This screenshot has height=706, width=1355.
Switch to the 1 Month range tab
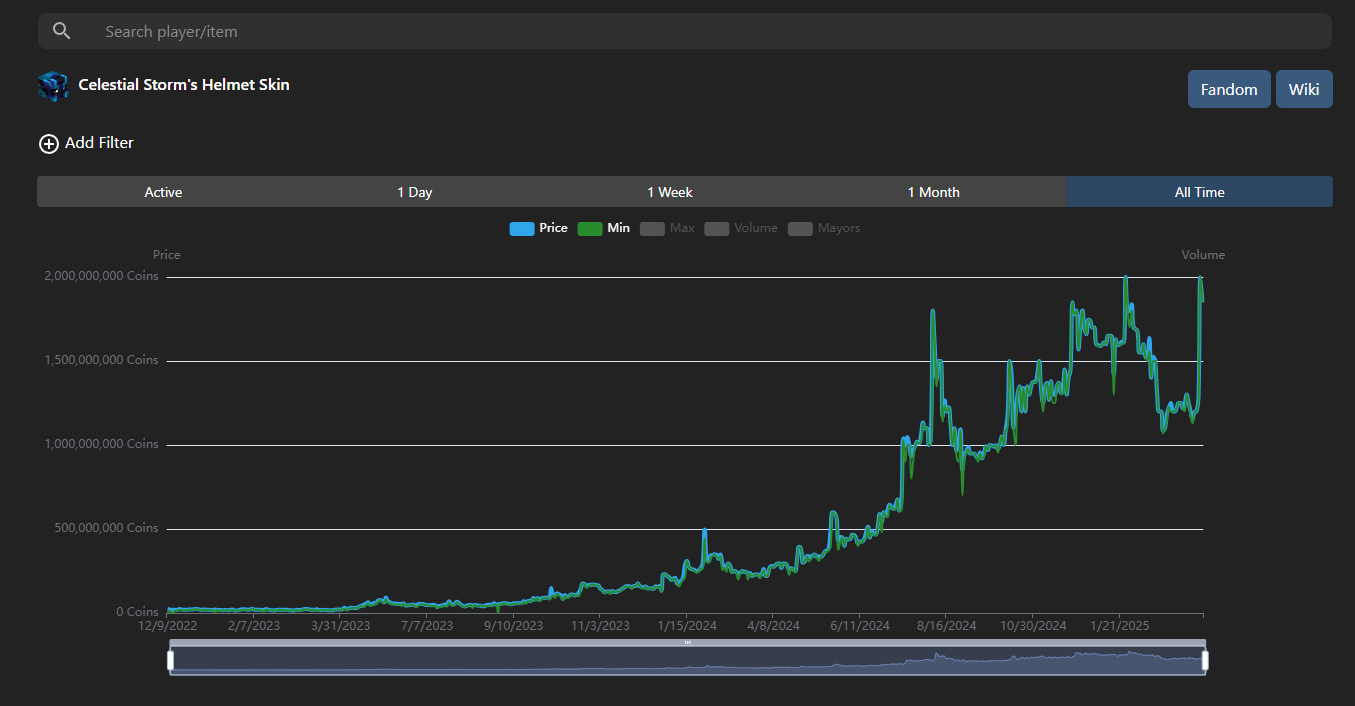pos(933,192)
